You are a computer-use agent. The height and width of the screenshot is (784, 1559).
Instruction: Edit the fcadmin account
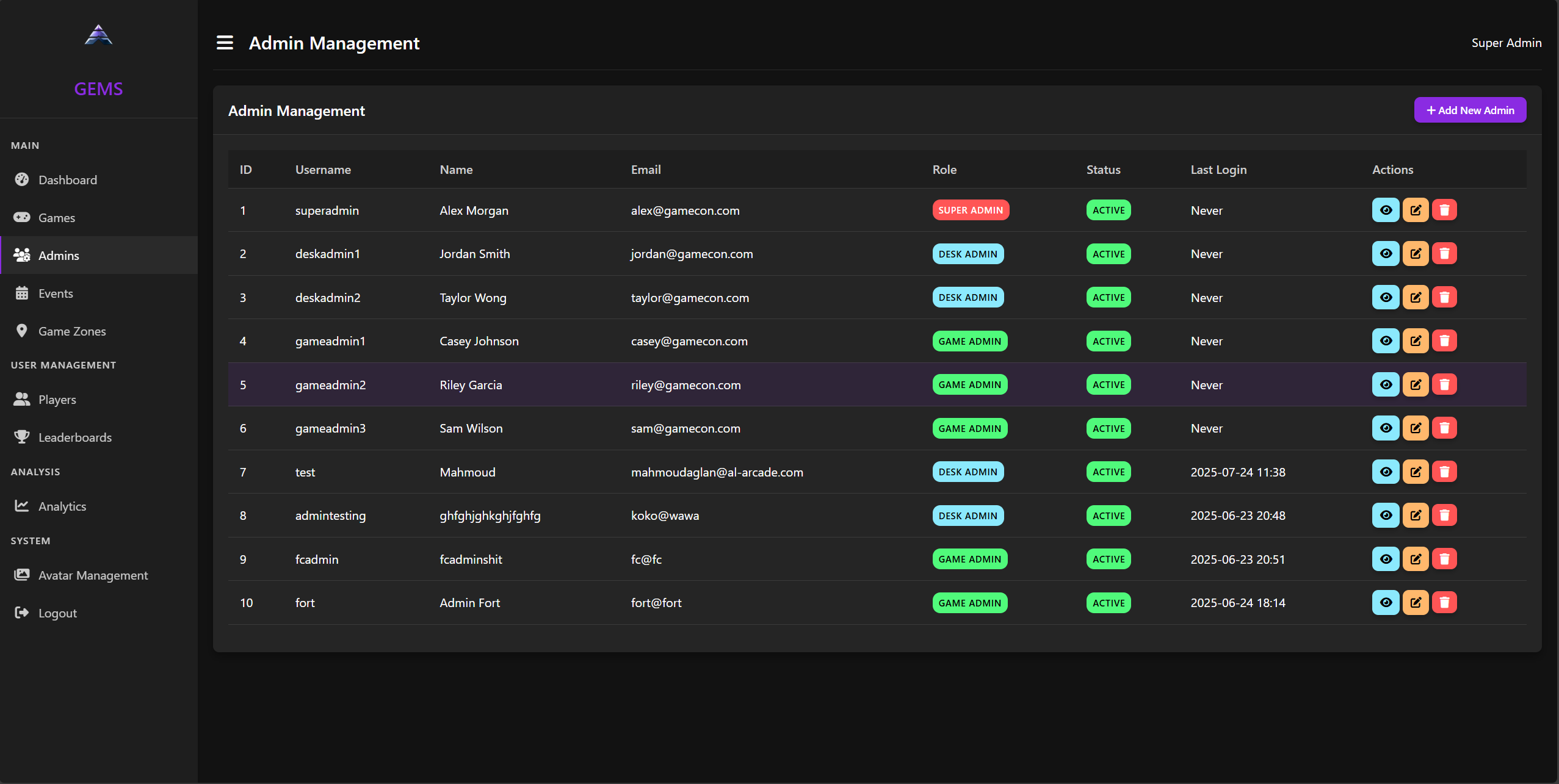(x=1415, y=559)
